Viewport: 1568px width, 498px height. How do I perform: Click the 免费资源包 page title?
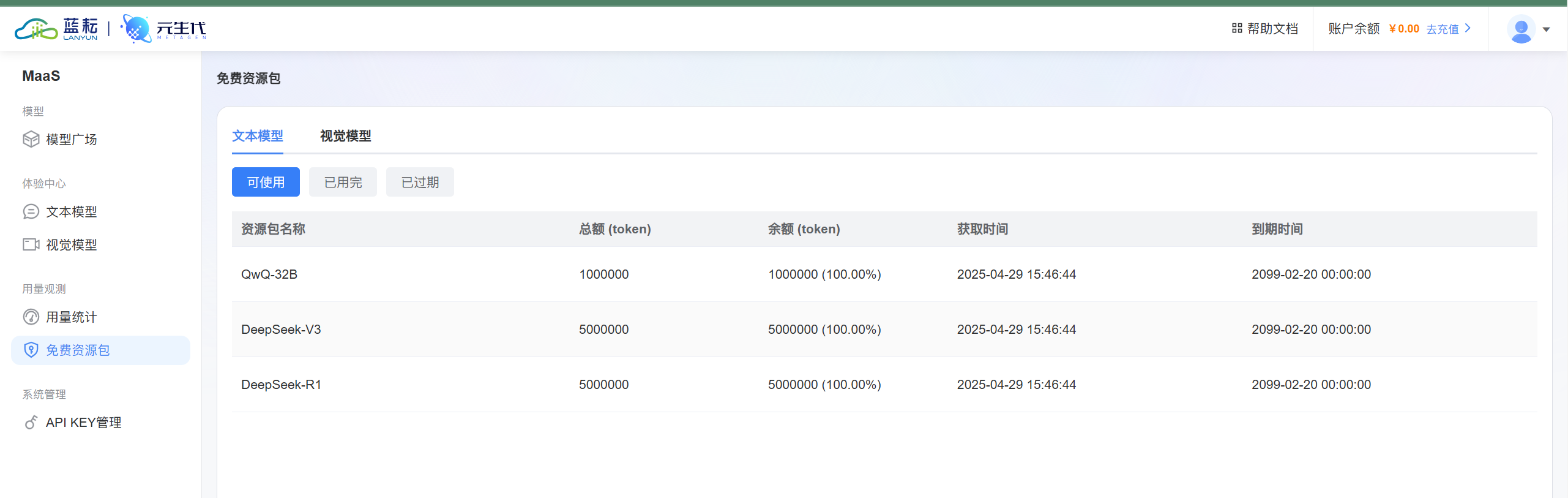point(248,78)
